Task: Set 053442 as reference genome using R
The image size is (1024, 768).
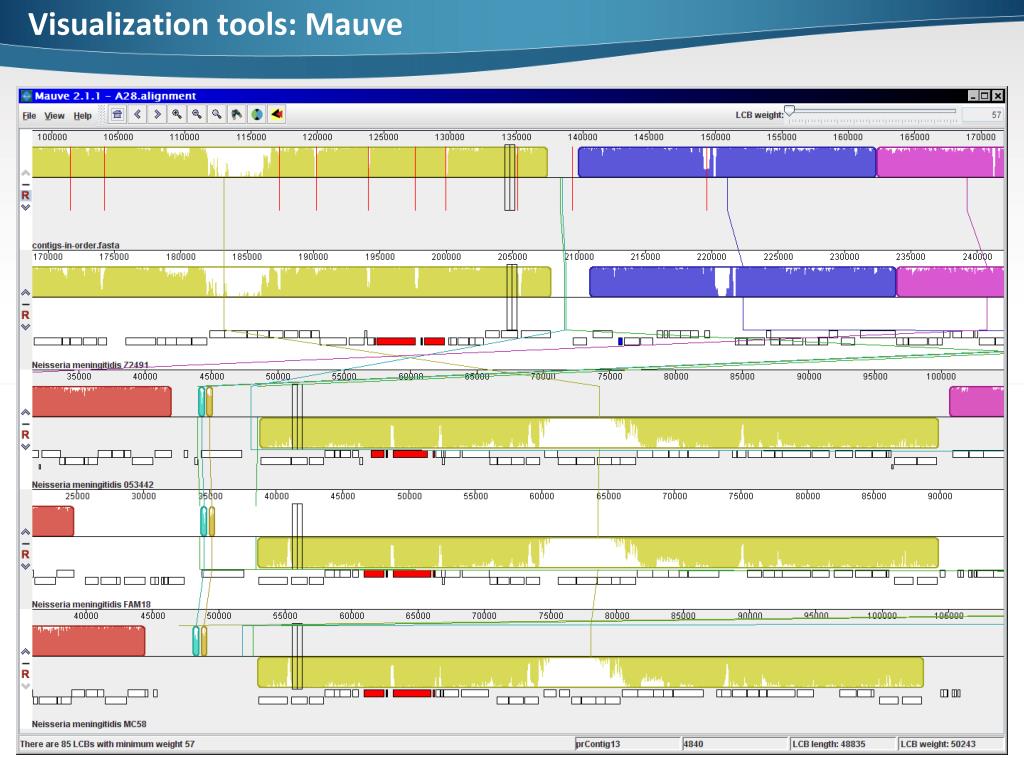Action: (25, 434)
